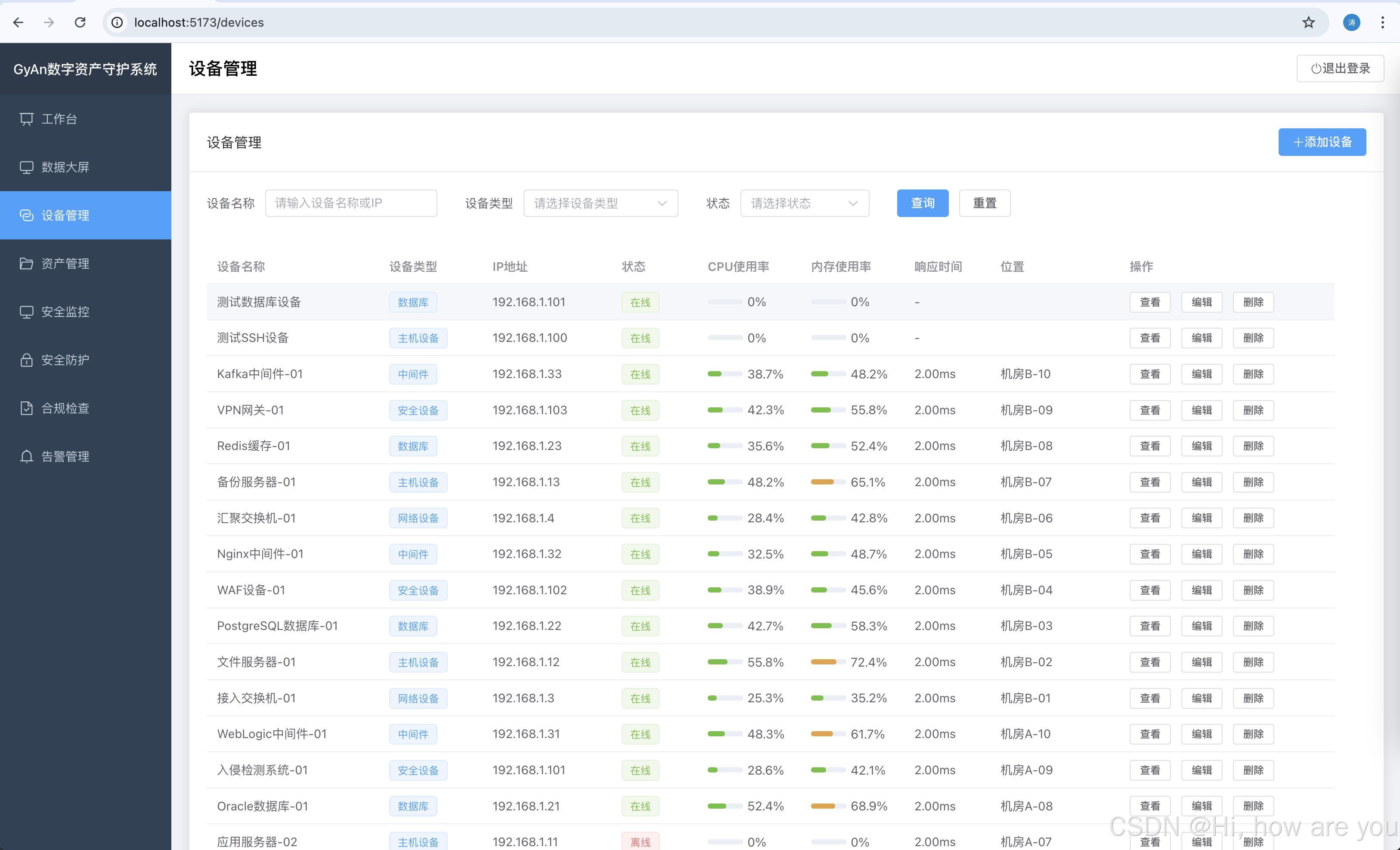The height and width of the screenshot is (850, 1400).
Task: Open the device type dropdown
Action: click(600, 203)
